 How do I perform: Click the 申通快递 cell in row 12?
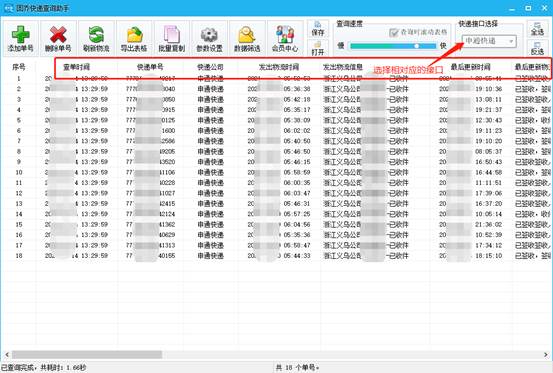point(211,193)
